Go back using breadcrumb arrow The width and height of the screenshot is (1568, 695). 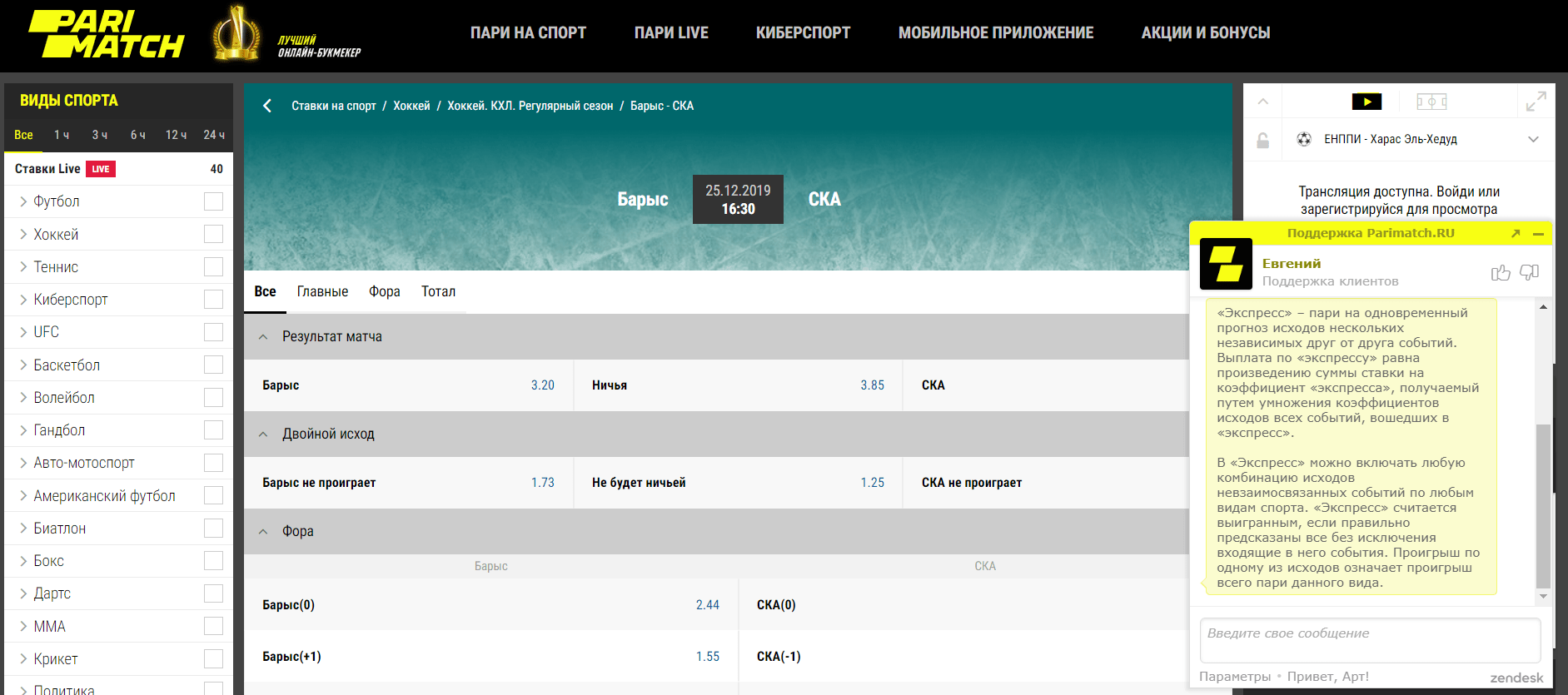tap(267, 106)
